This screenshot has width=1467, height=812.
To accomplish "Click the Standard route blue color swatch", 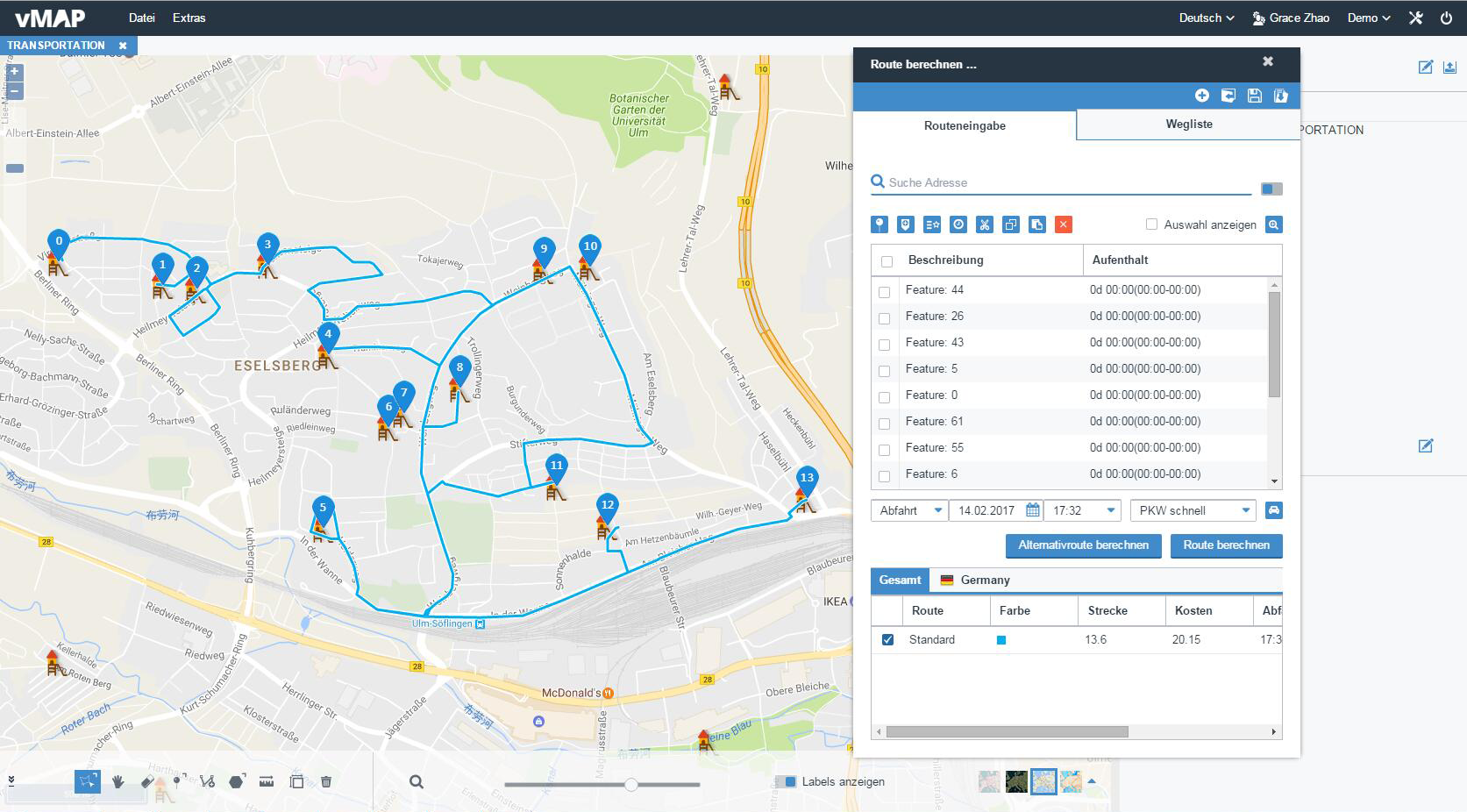I will (x=1001, y=640).
